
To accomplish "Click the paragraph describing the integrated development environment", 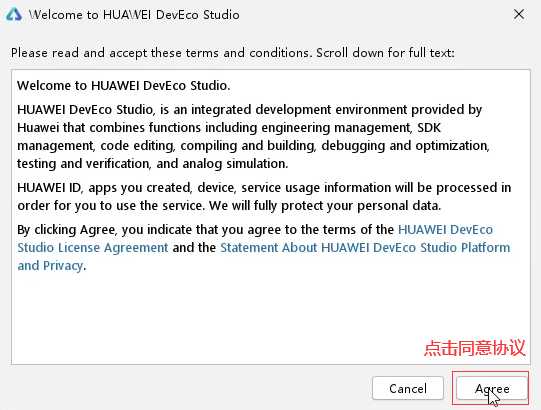I will point(254,137).
